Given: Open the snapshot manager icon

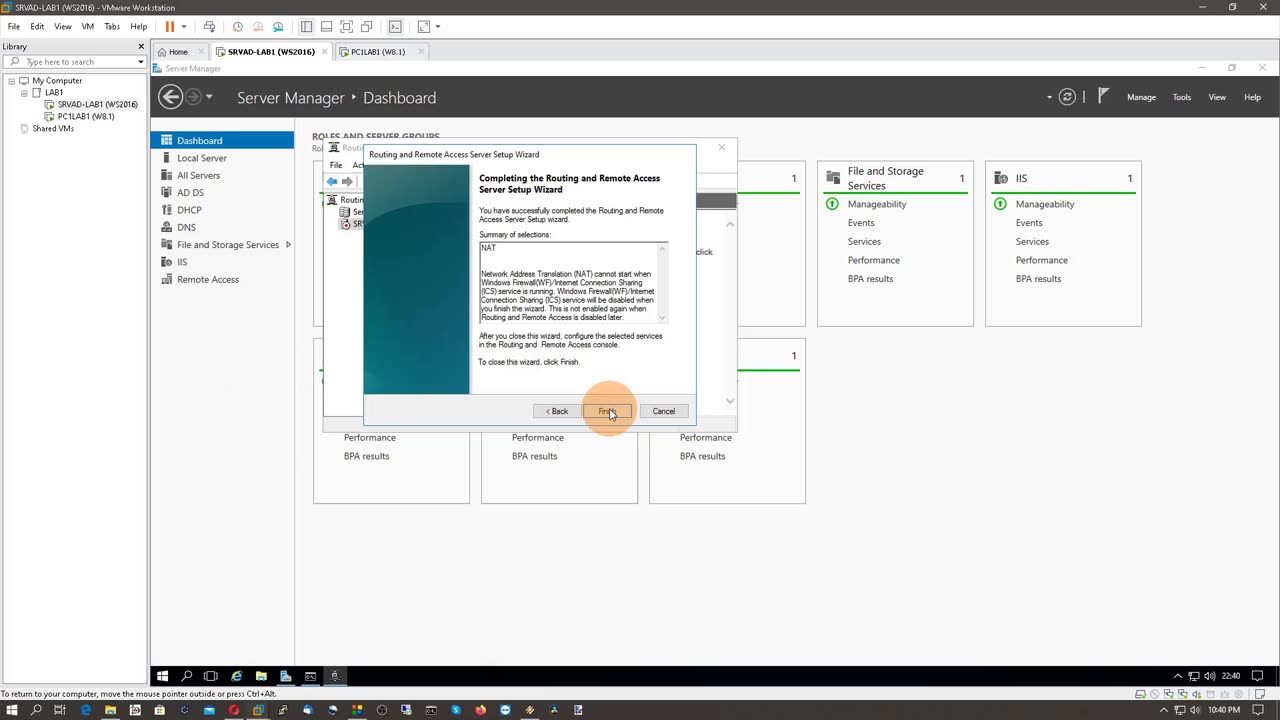Looking at the screenshot, I should 278,27.
